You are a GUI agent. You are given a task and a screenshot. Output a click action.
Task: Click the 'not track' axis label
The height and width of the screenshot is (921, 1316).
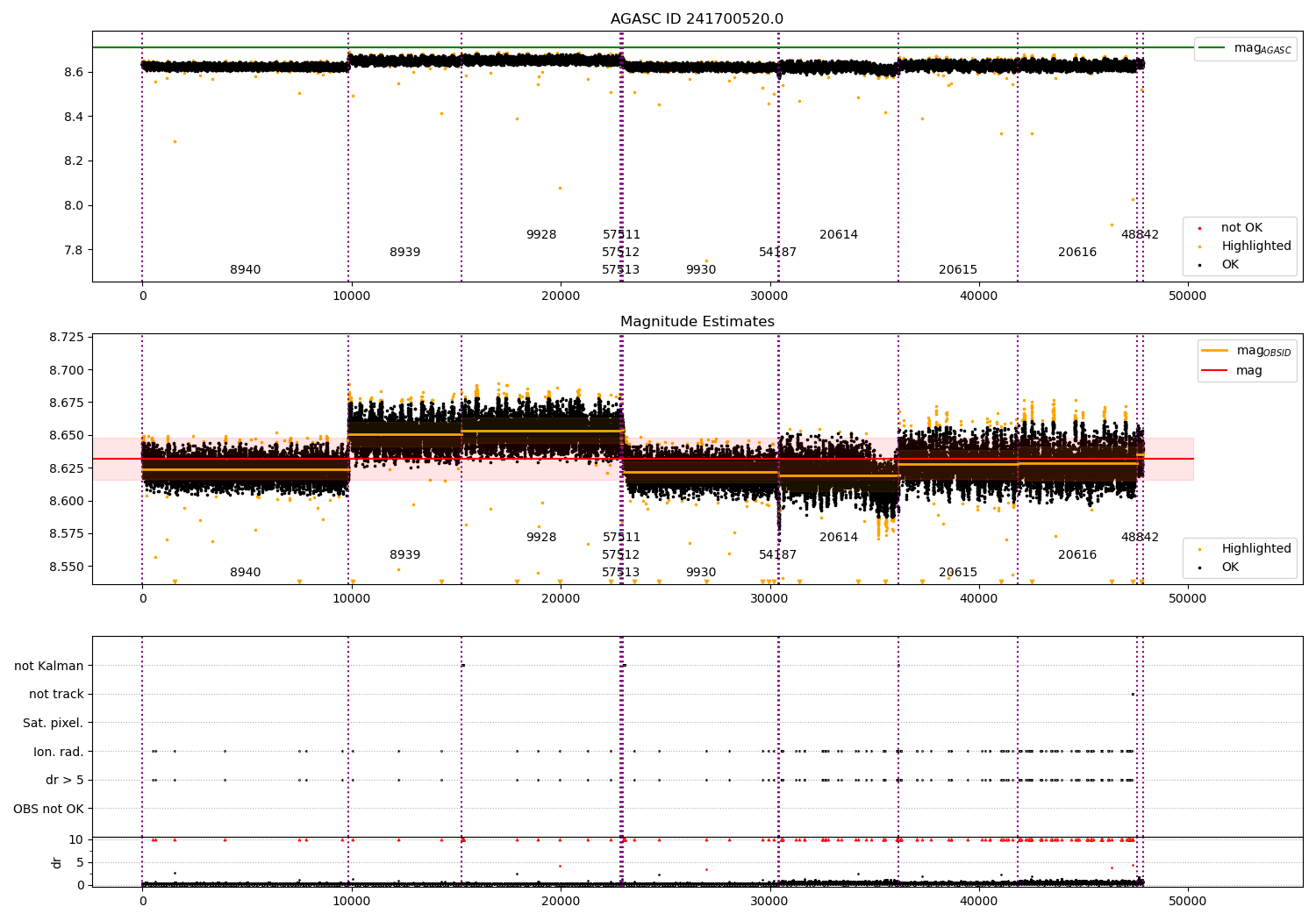56,695
